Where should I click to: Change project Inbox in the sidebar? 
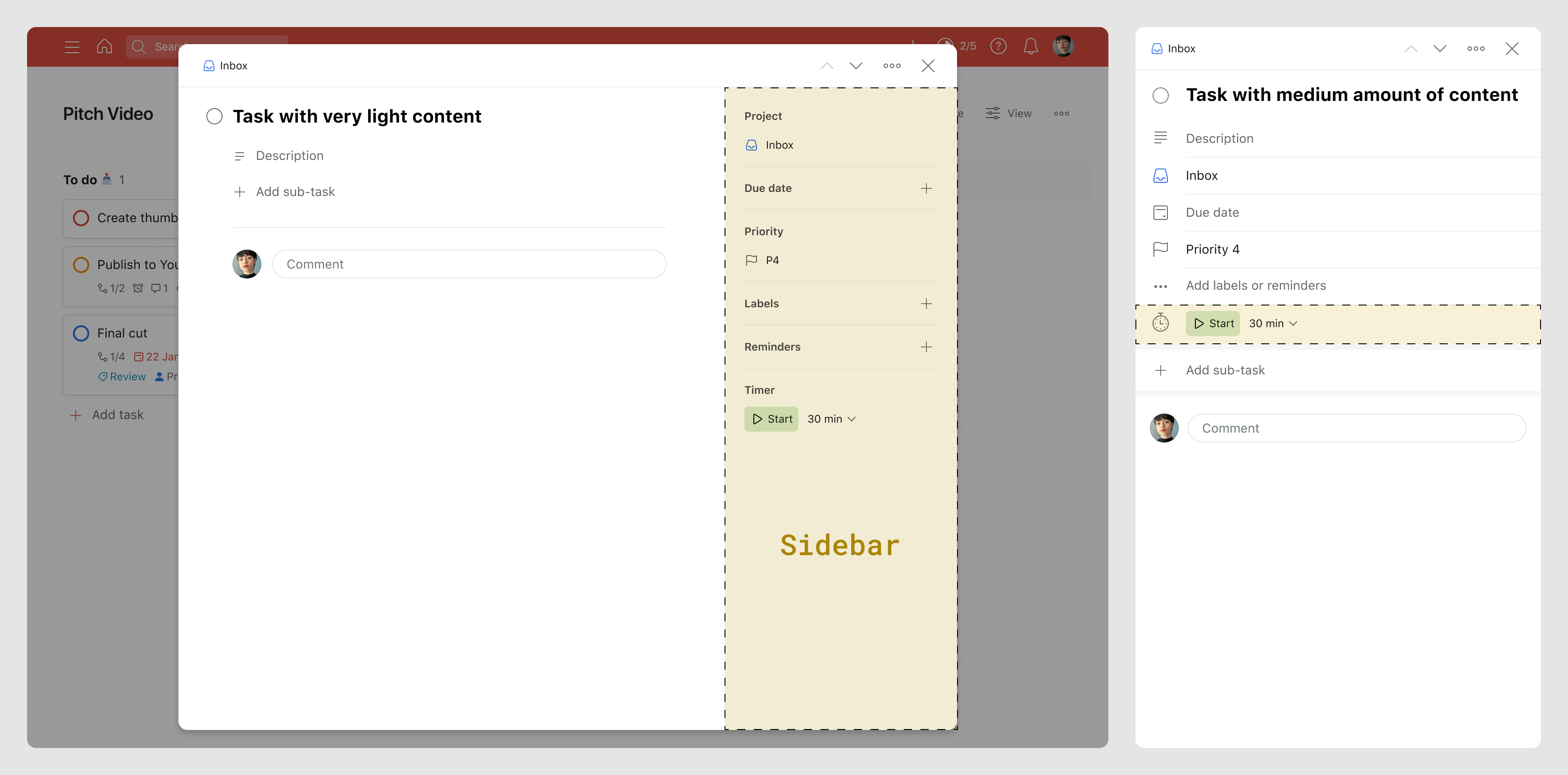click(770, 145)
